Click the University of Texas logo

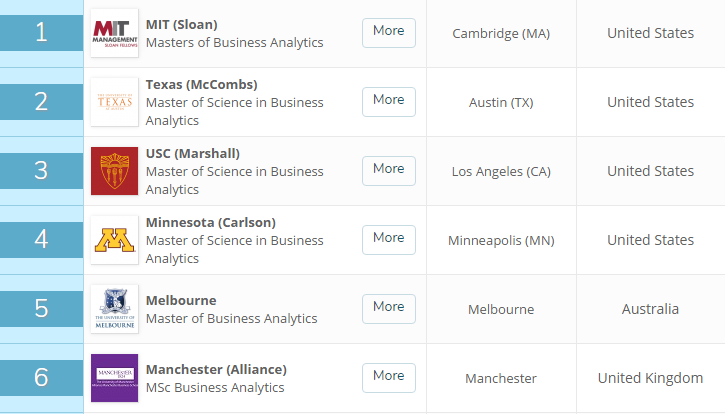114,102
